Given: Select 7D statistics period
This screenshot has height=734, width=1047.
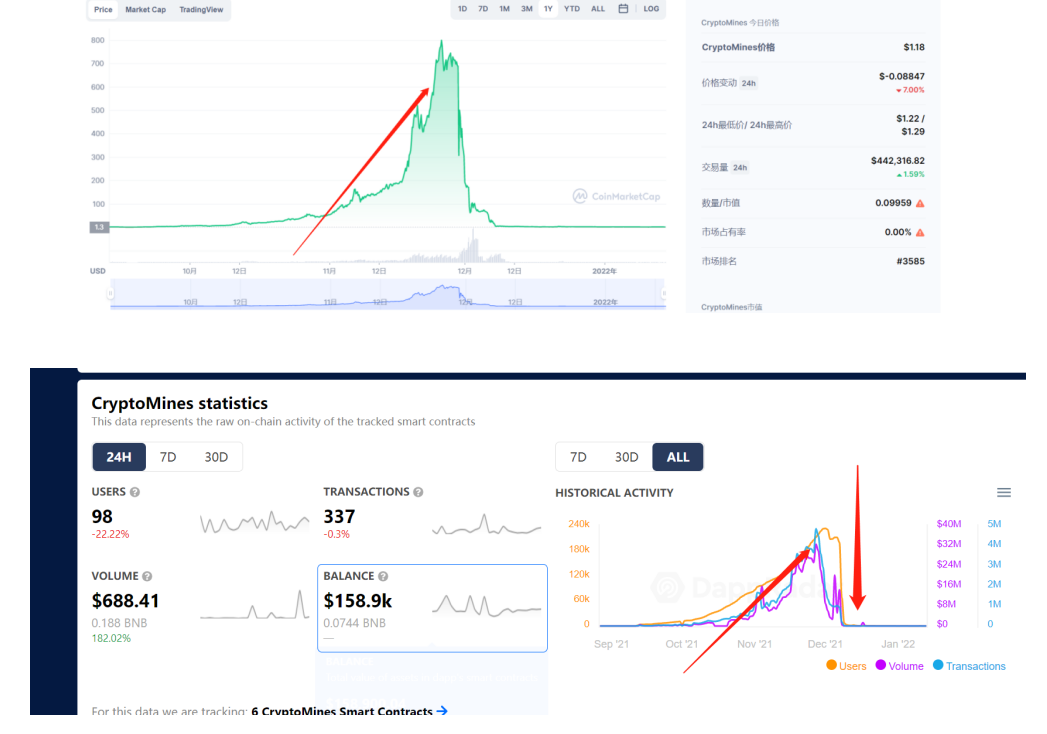Looking at the screenshot, I should tap(168, 457).
